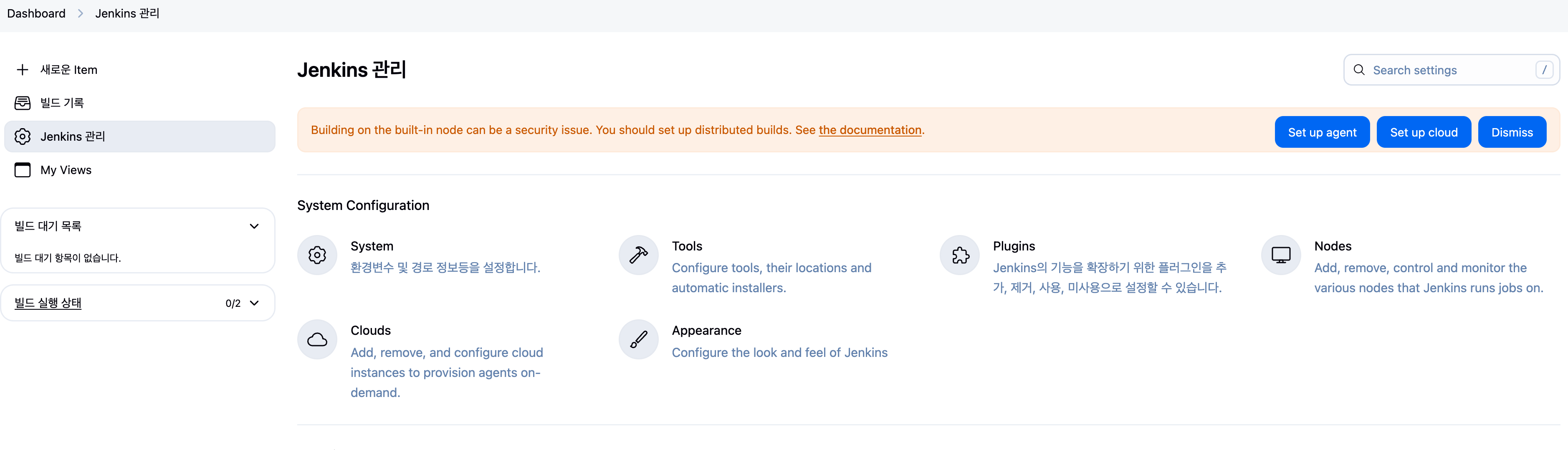Click the description starting Add, remove, and configure cloud
The height and width of the screenshot is (450, 1568).
pos(447,373)
